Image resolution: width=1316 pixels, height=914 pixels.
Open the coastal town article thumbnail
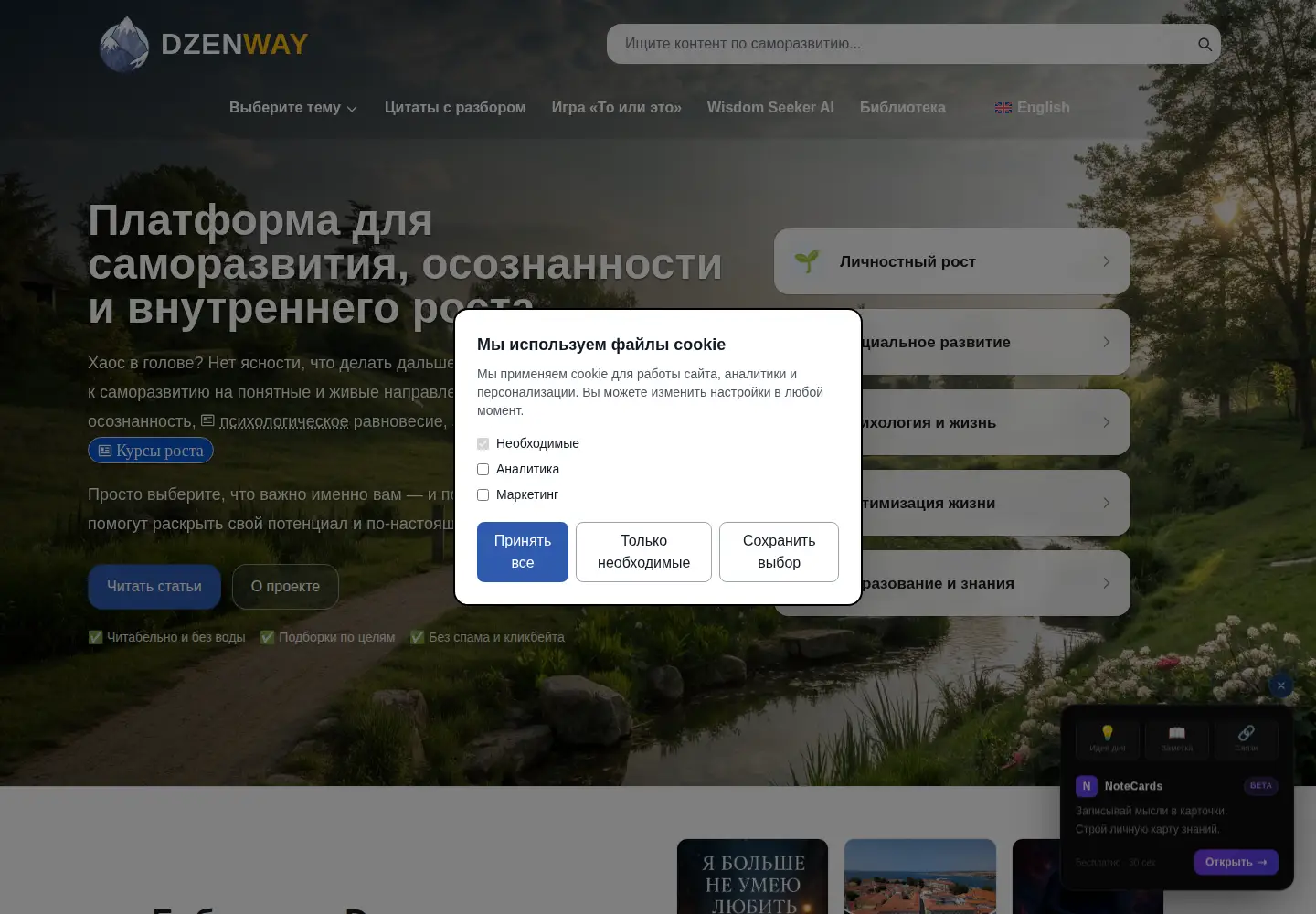coord(920,877)
